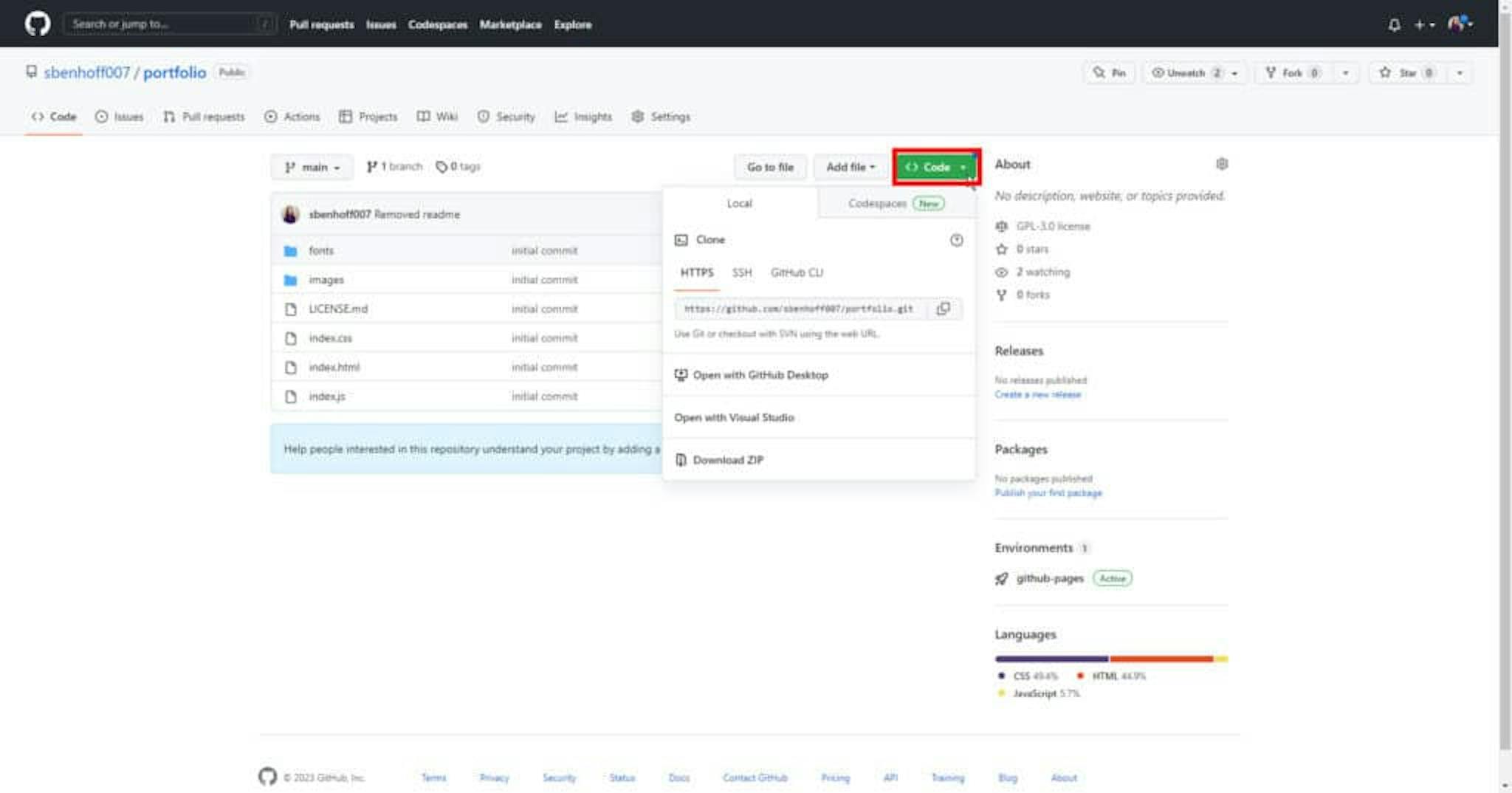Click the languages color bar

click(x=1110, y=659)
